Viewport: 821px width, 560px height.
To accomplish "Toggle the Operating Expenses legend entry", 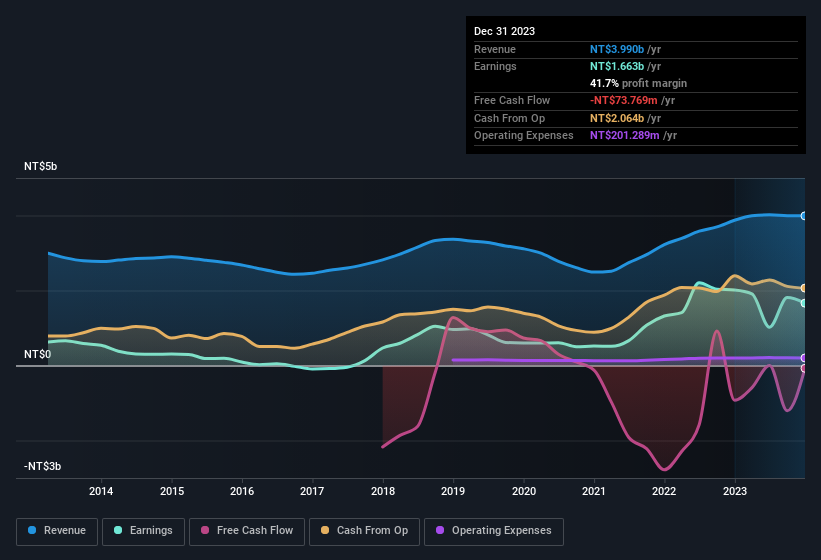I will point(493,531).
